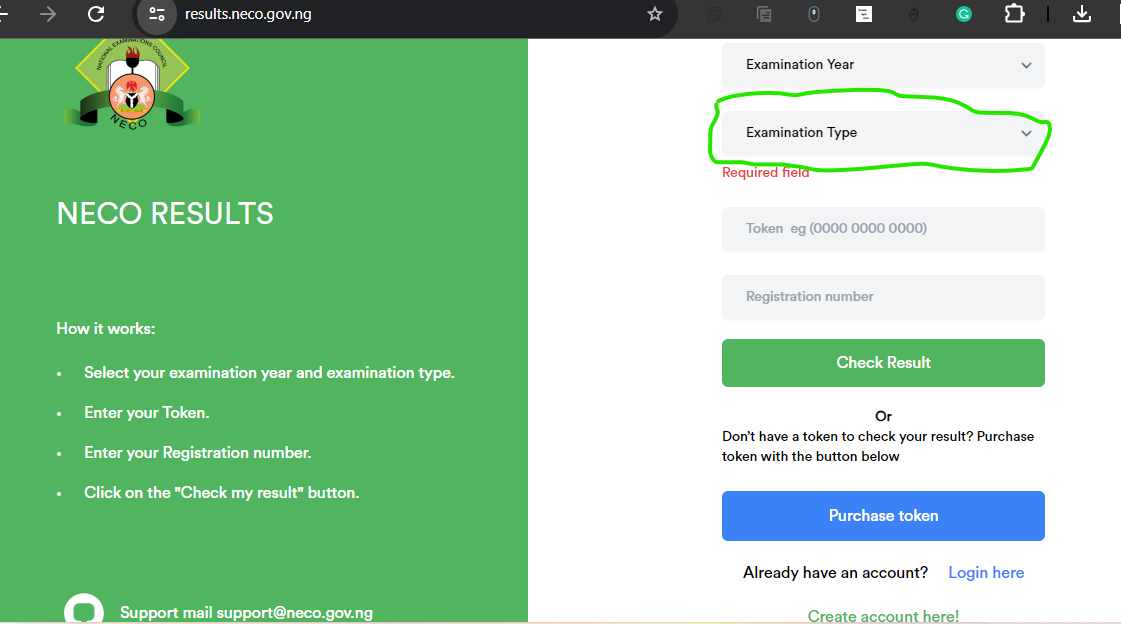Click the Support mail support@neco.gov.ng text

[247, 613]
